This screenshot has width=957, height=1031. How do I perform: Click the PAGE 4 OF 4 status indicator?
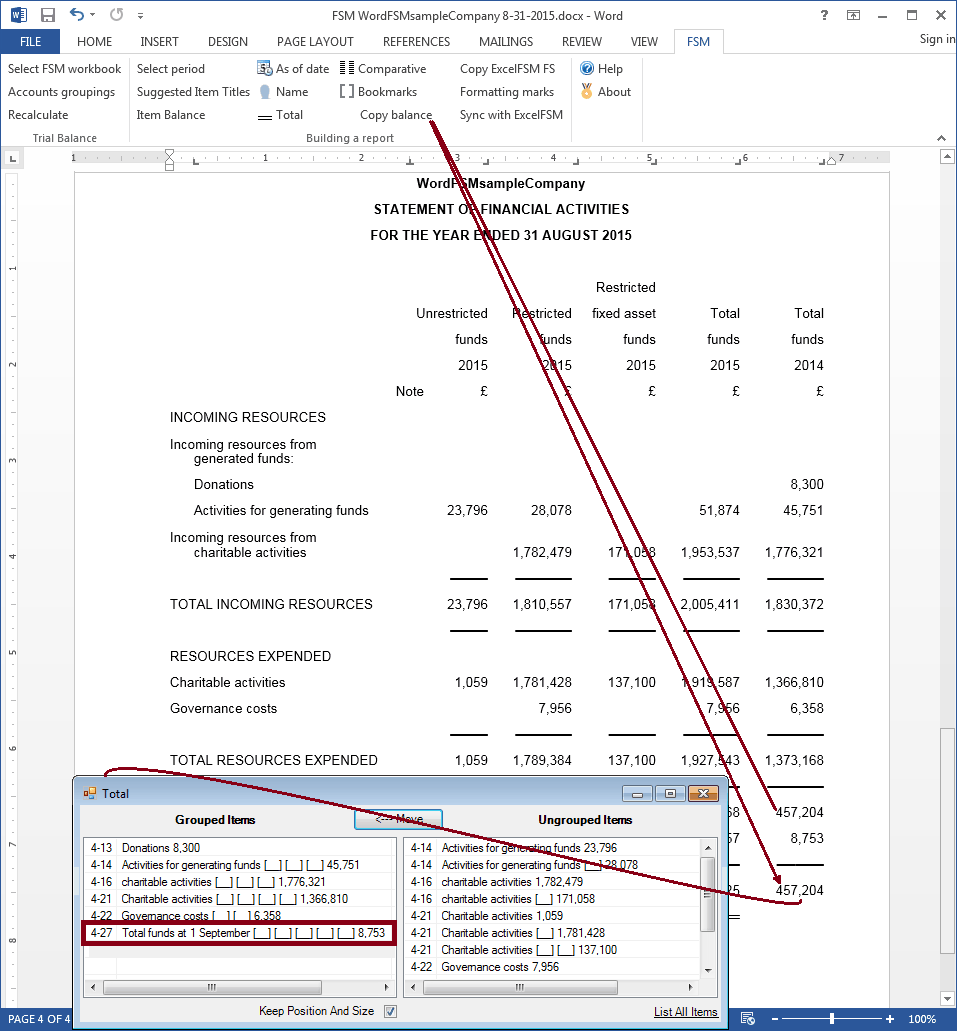tap(38, 1019)
